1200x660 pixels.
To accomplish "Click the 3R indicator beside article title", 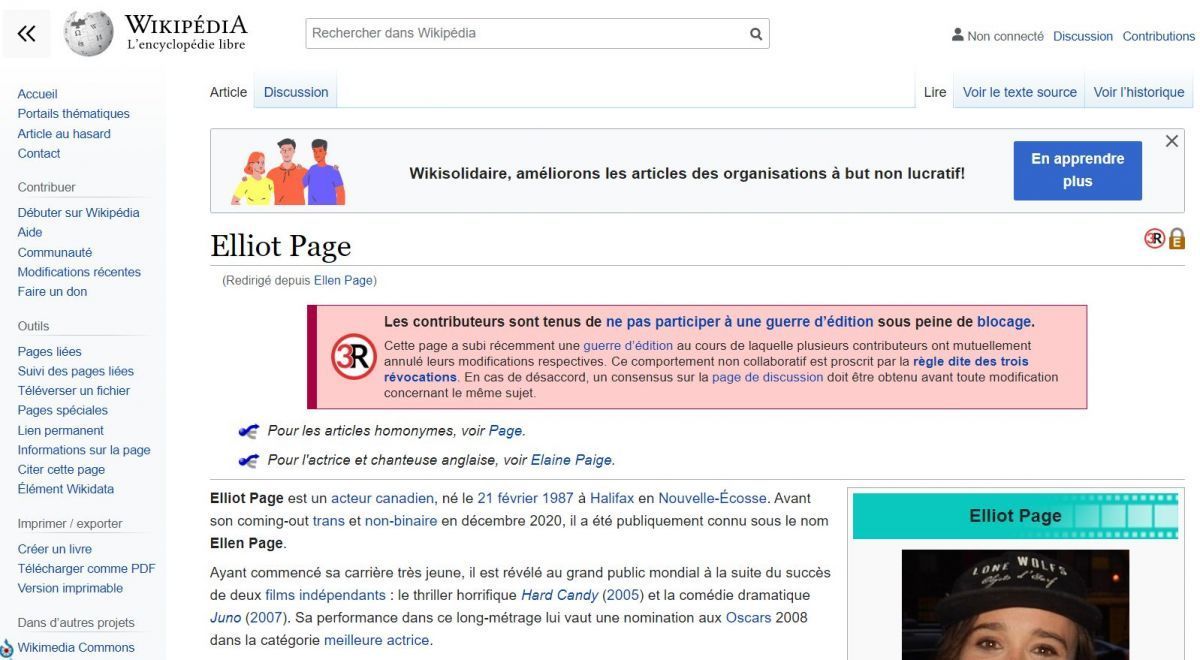I will coord(1154,238).
